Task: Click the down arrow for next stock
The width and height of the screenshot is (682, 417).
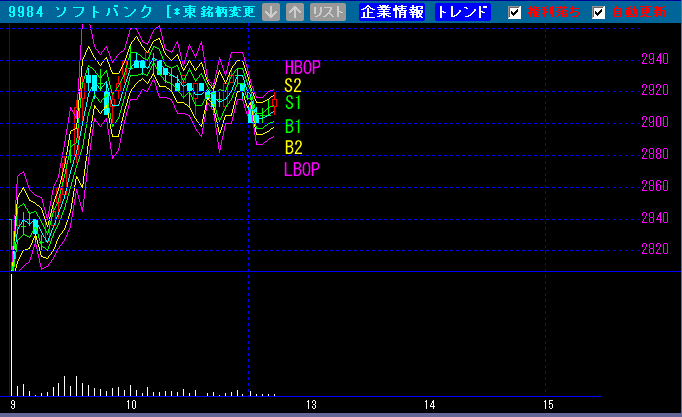Action: (271, 12)
